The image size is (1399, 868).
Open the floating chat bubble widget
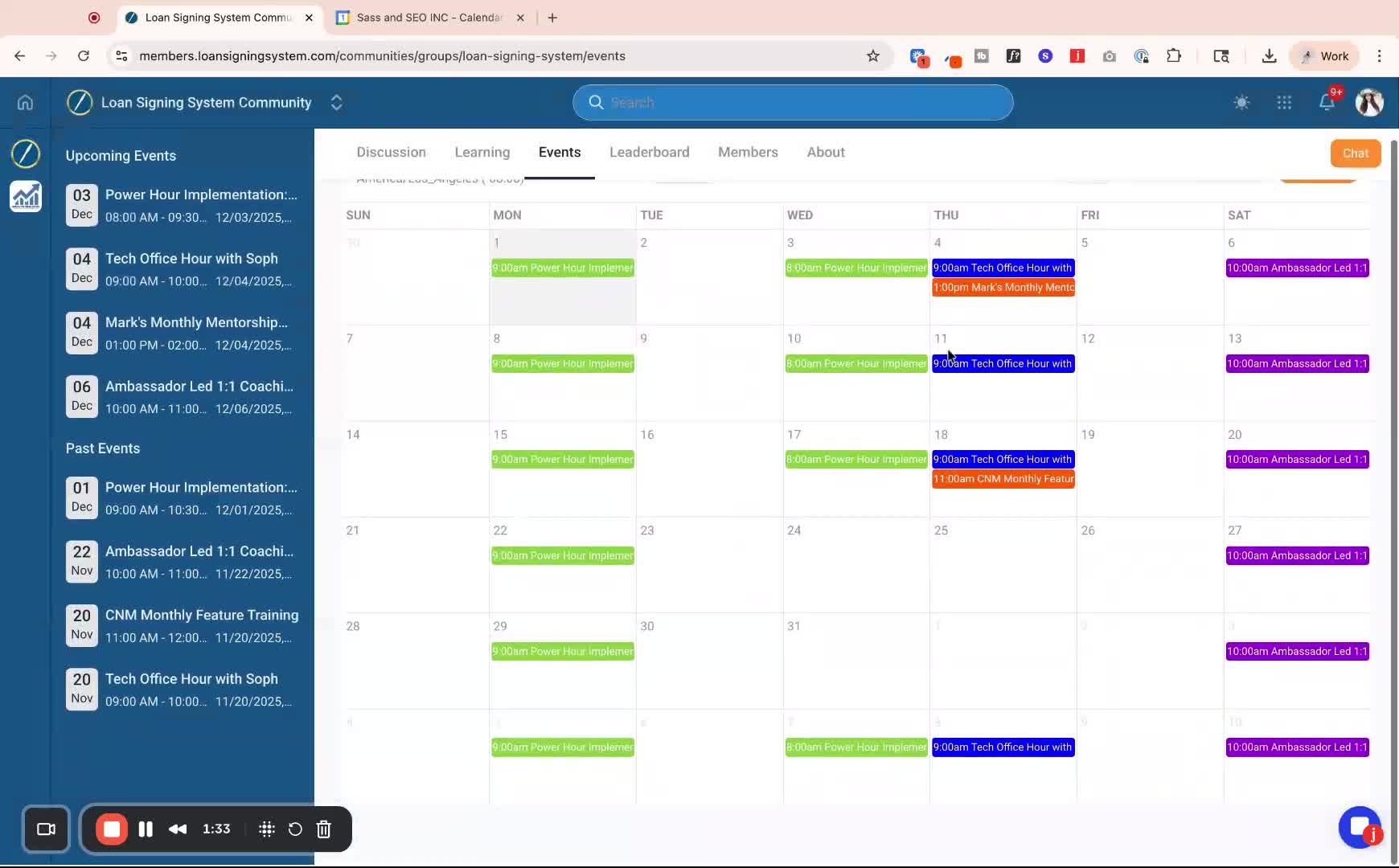(1360, 826)
